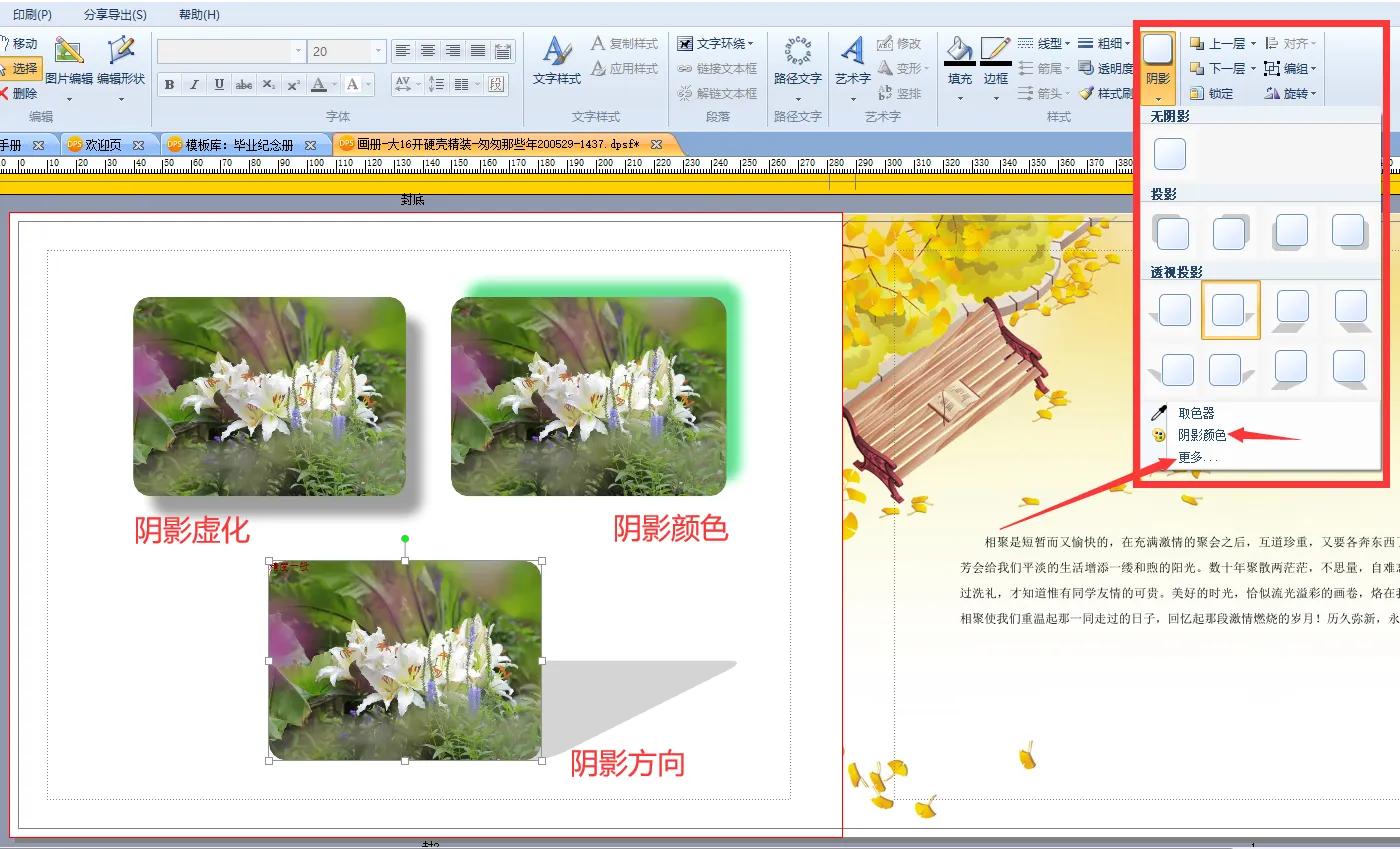Select the 文字样式 text style icon
Screen dimensions: 1400x849
[557, 52]
